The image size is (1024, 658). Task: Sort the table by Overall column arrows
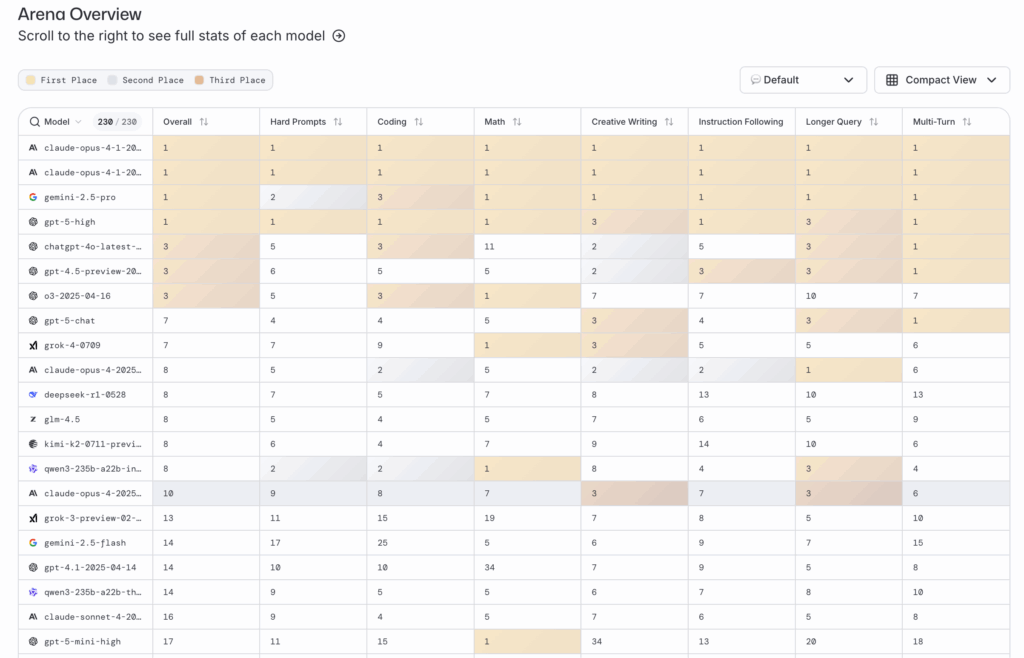pyautogui.click(x=204, y=122)
